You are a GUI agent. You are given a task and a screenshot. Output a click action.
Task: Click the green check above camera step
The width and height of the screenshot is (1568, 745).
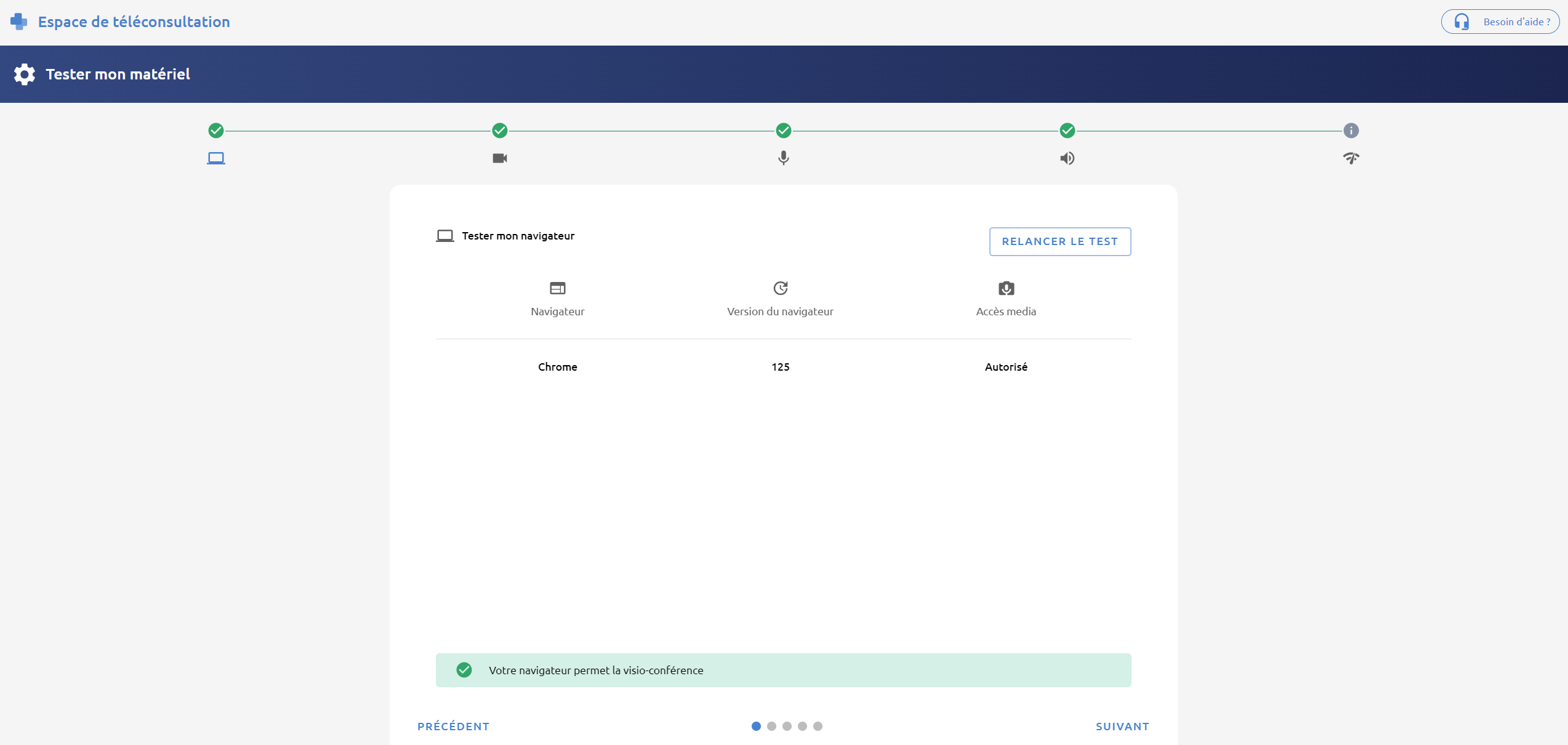[x=500, y=131]
